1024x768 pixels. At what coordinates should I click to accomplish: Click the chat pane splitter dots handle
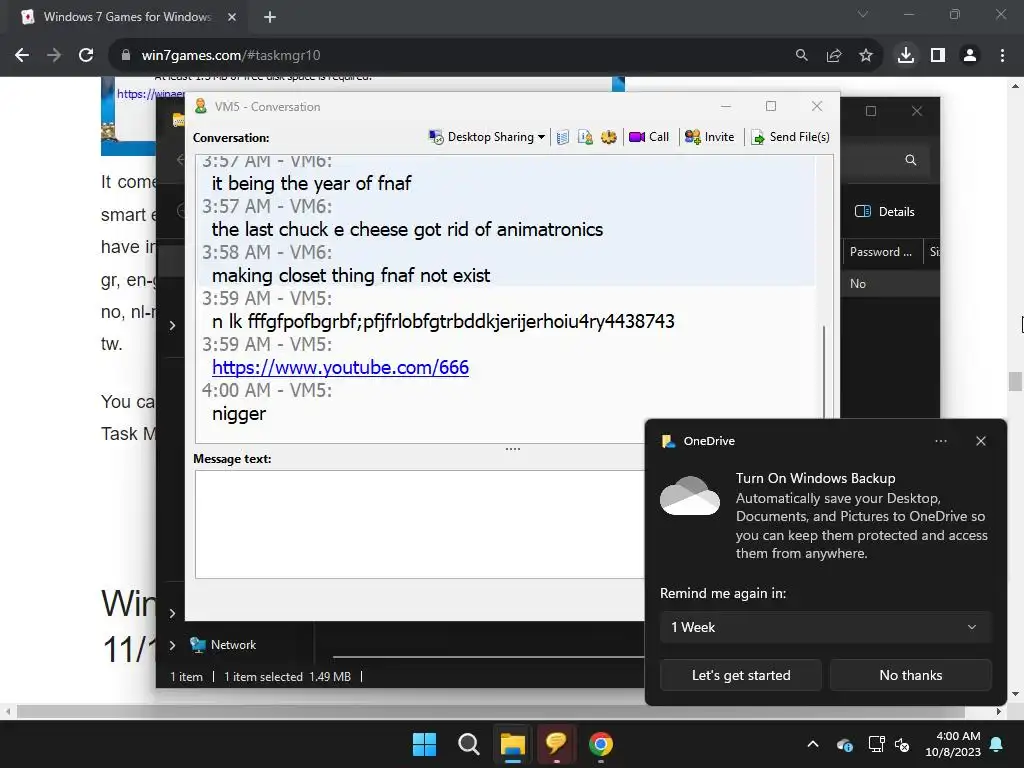click(x=513, y=449)
